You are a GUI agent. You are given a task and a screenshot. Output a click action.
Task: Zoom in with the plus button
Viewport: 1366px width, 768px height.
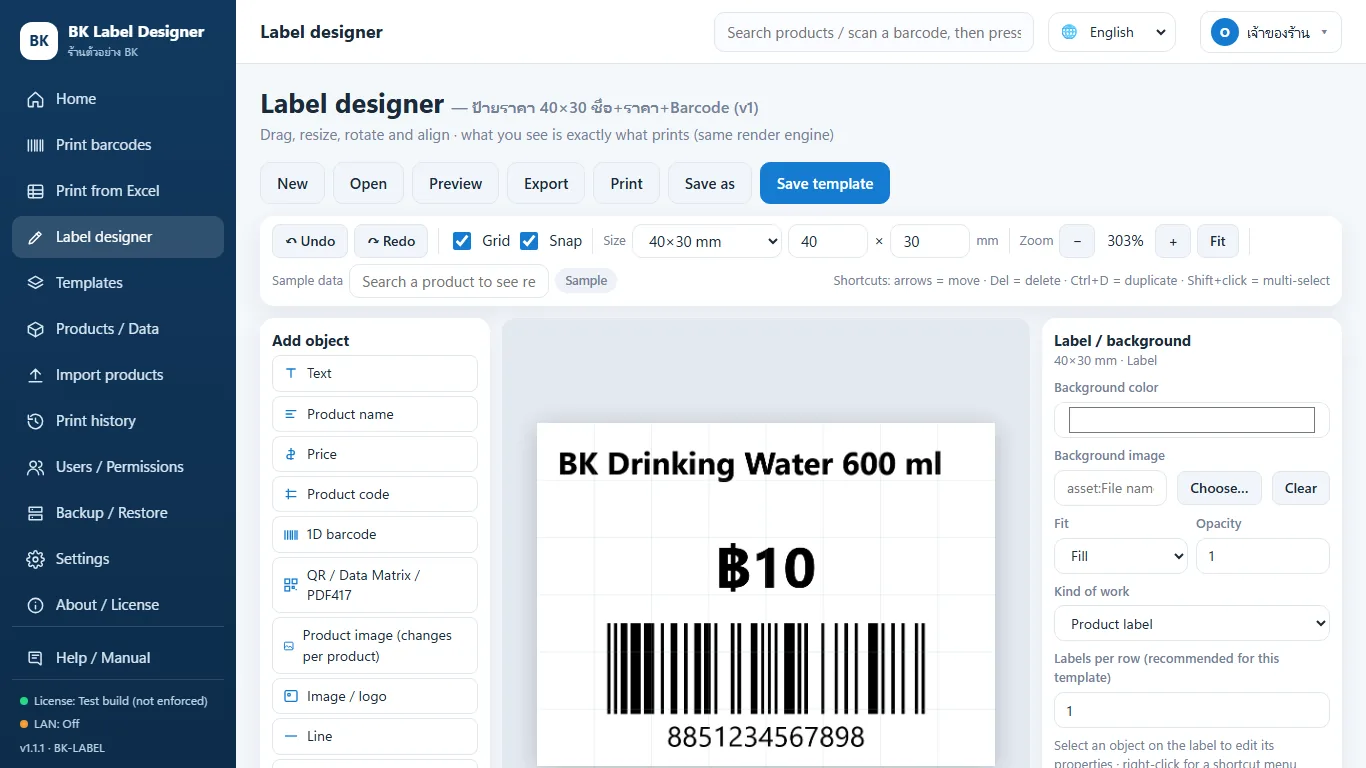pos(1173,241)
